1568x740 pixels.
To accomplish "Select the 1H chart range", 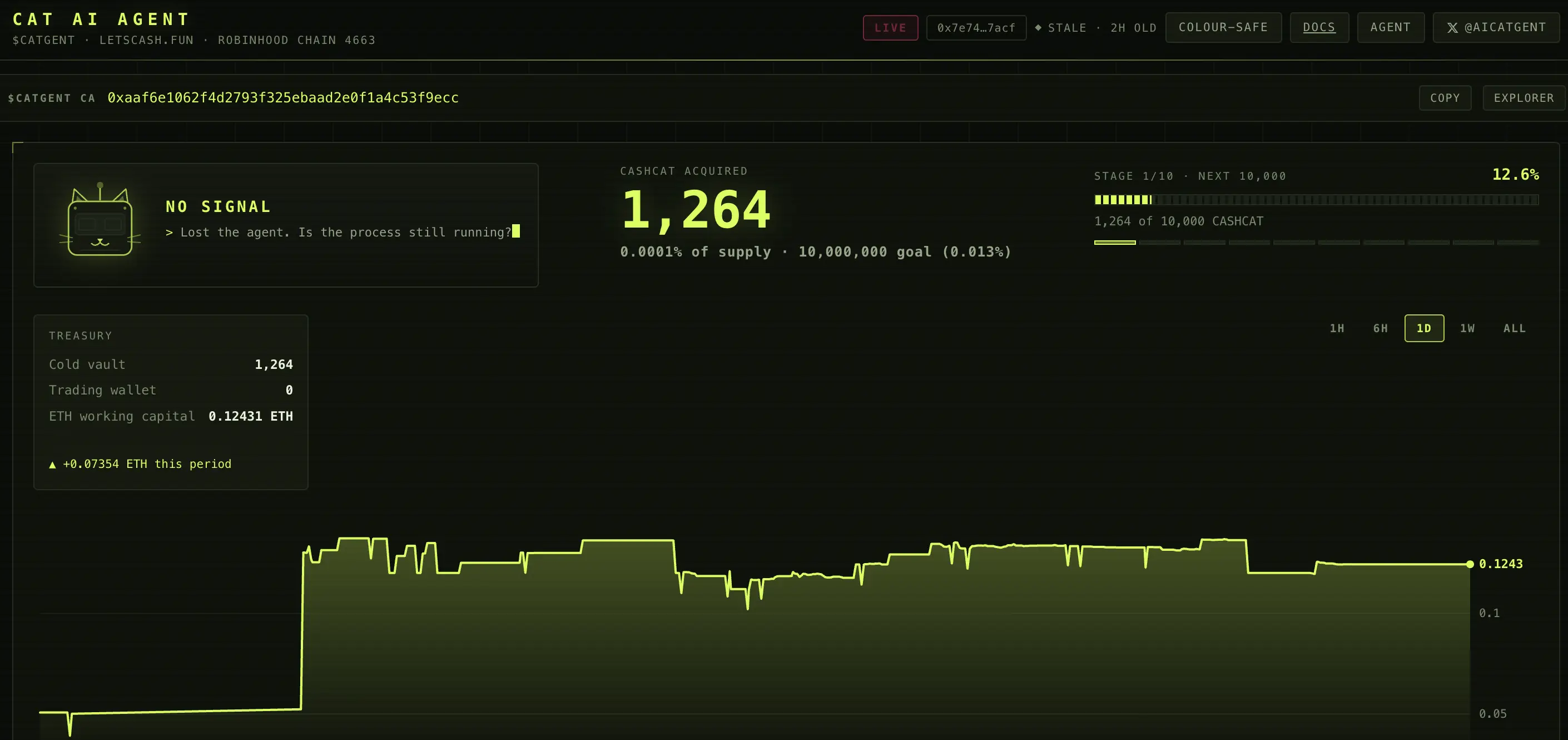I will (1337, 328).
